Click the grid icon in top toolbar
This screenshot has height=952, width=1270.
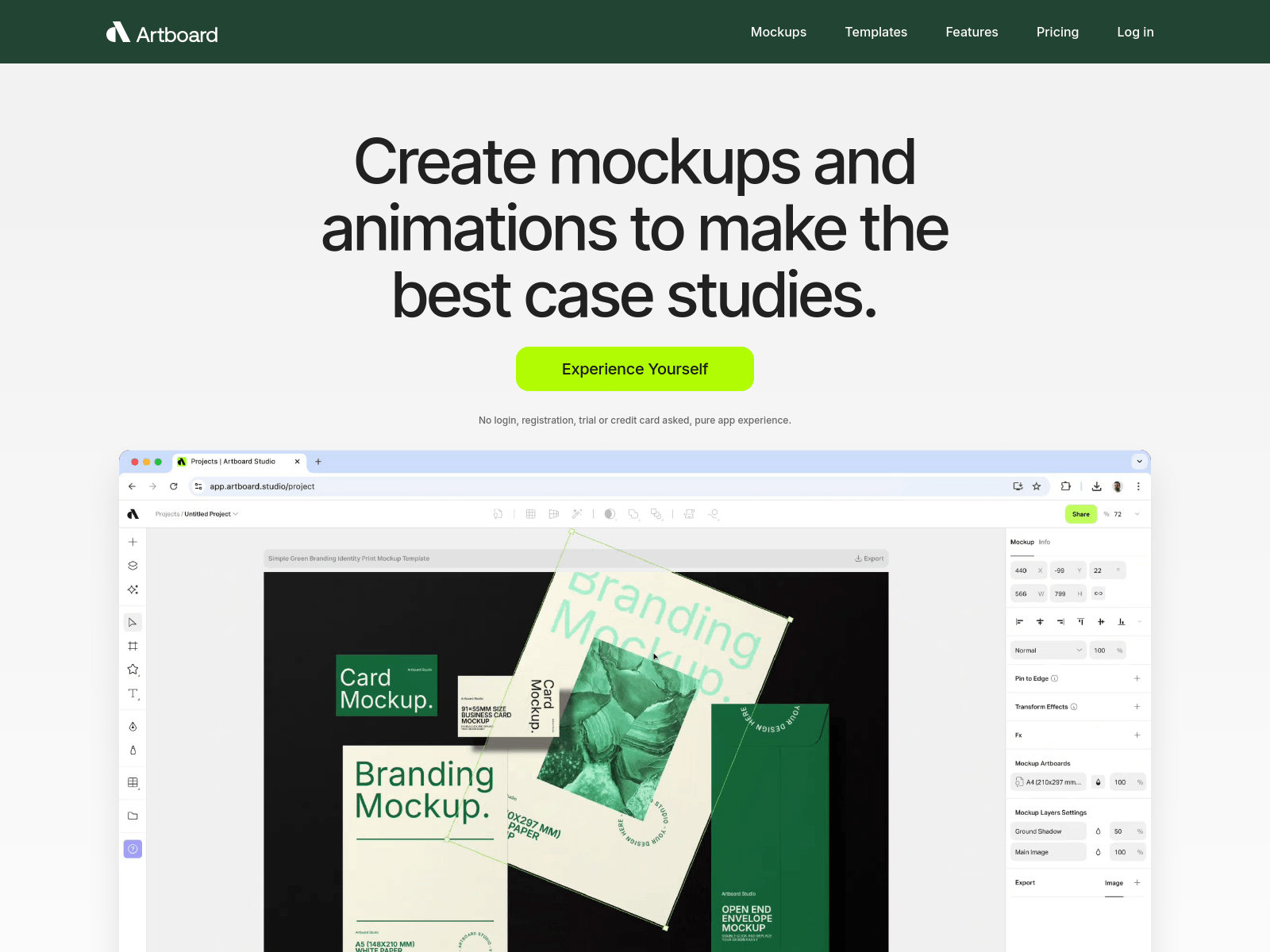pos(531,514)
